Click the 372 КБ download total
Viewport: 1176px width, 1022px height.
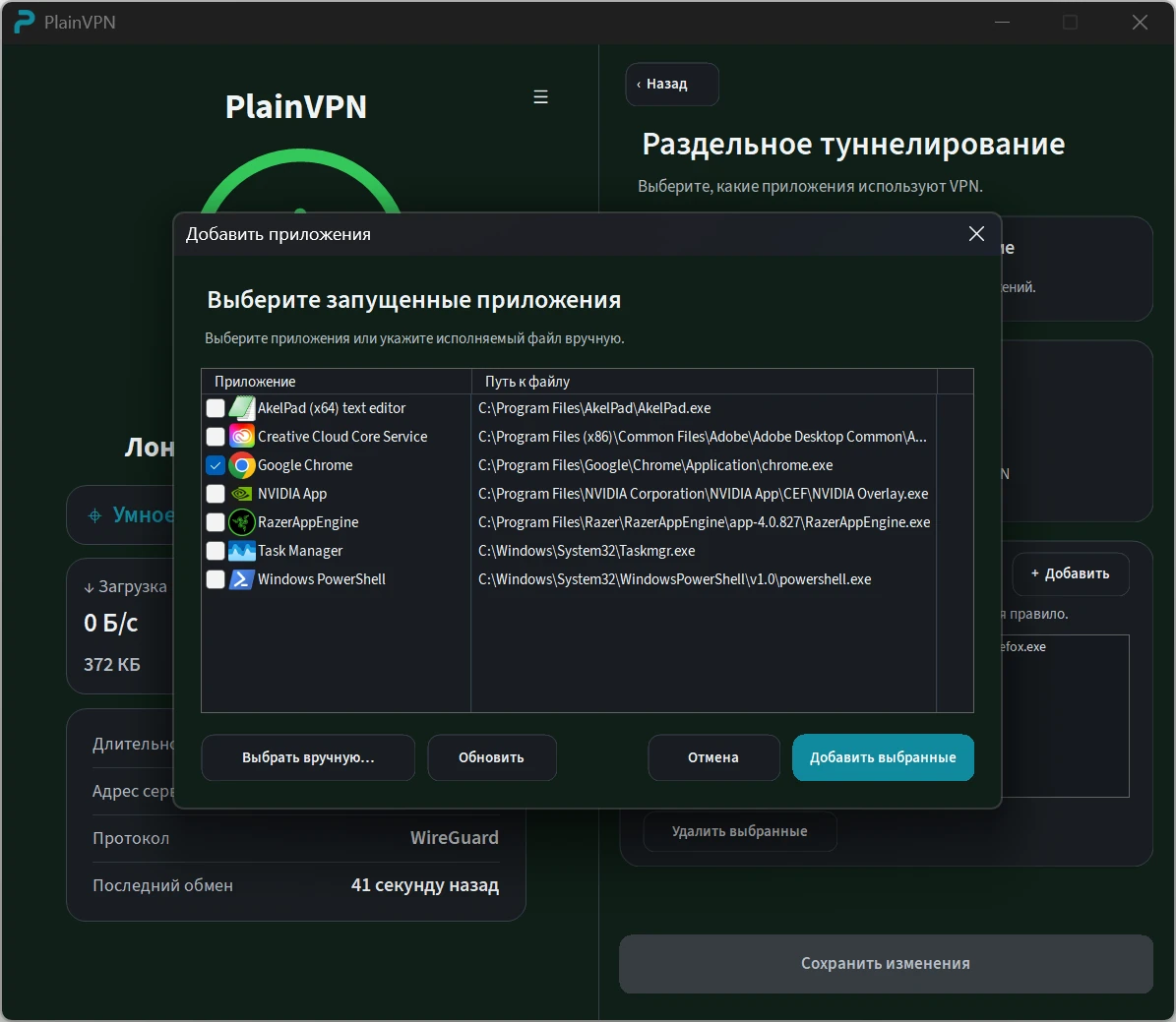pos(112,664)
